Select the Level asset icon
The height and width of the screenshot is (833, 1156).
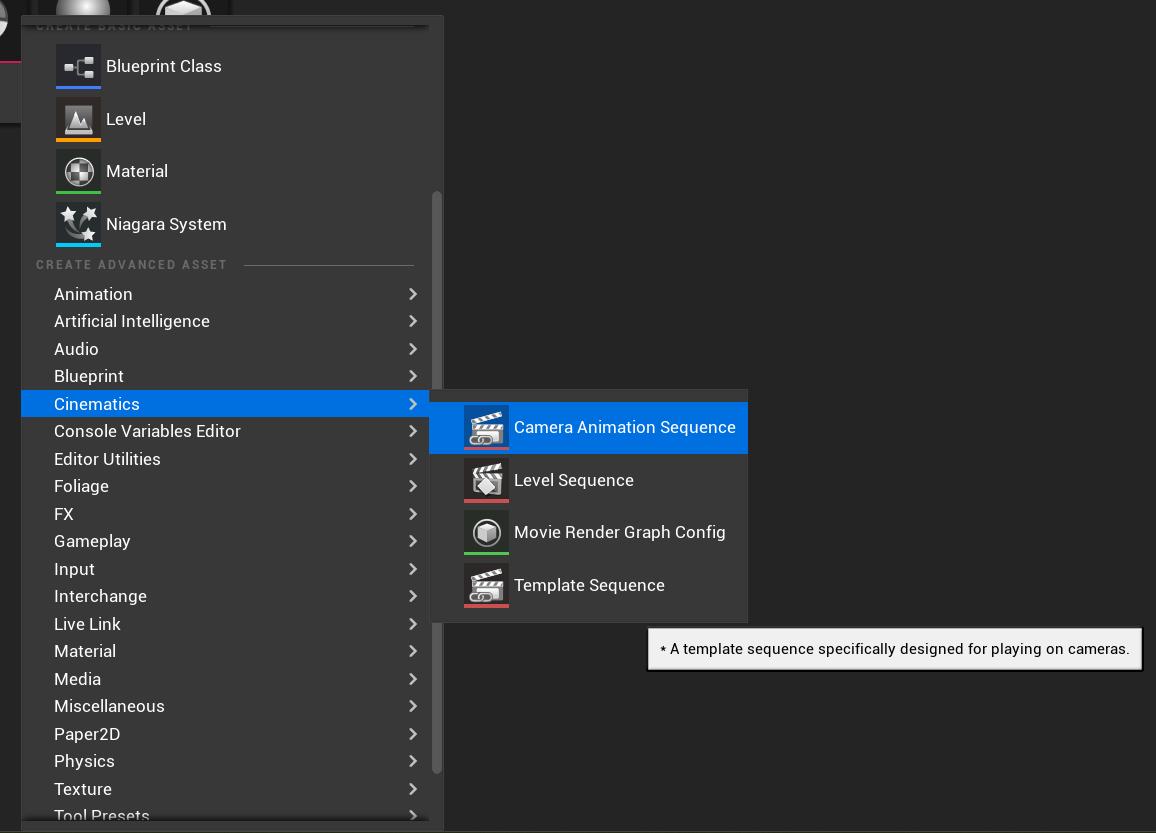[78, 119]
